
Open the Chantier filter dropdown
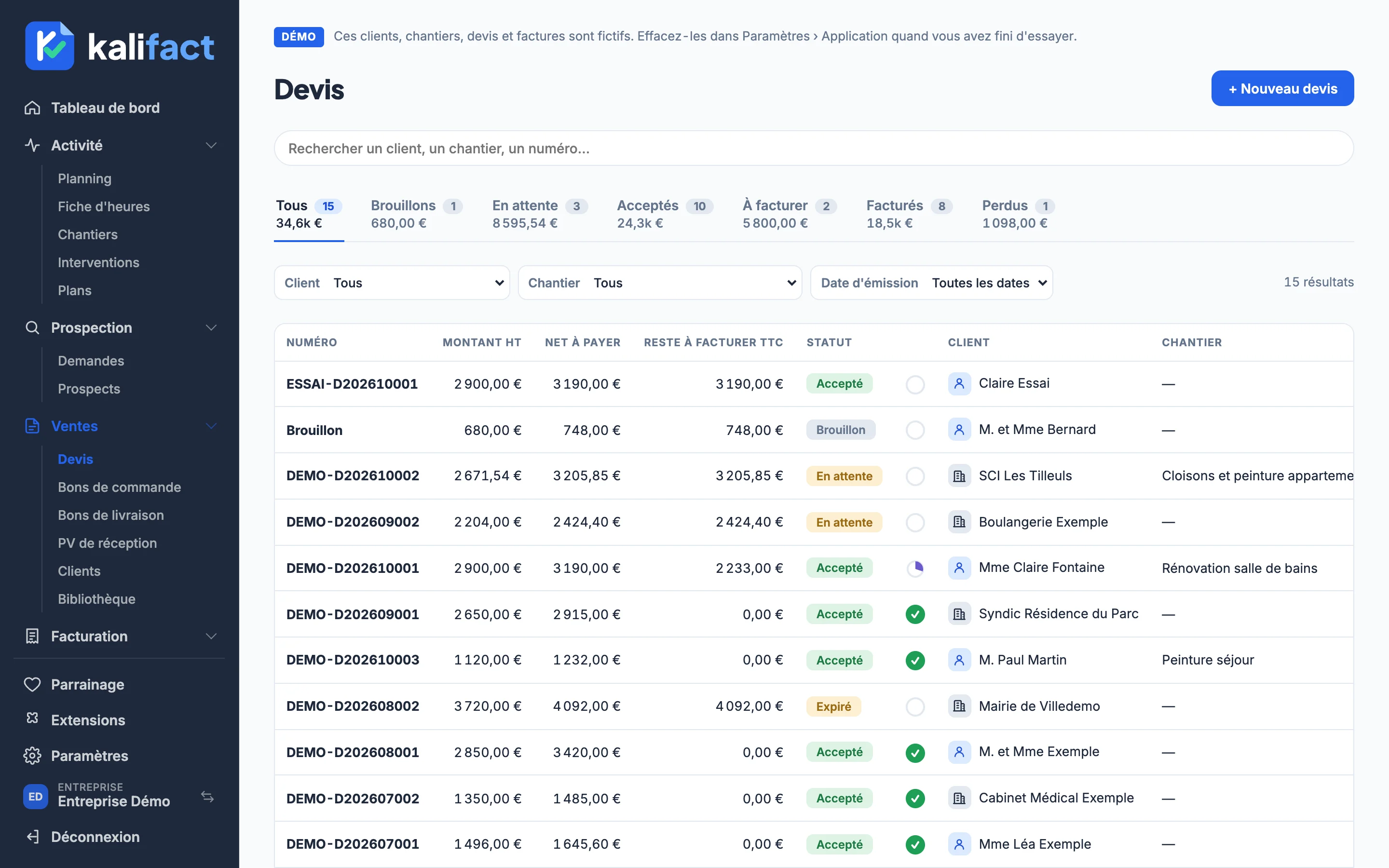(x=660, y=283)
